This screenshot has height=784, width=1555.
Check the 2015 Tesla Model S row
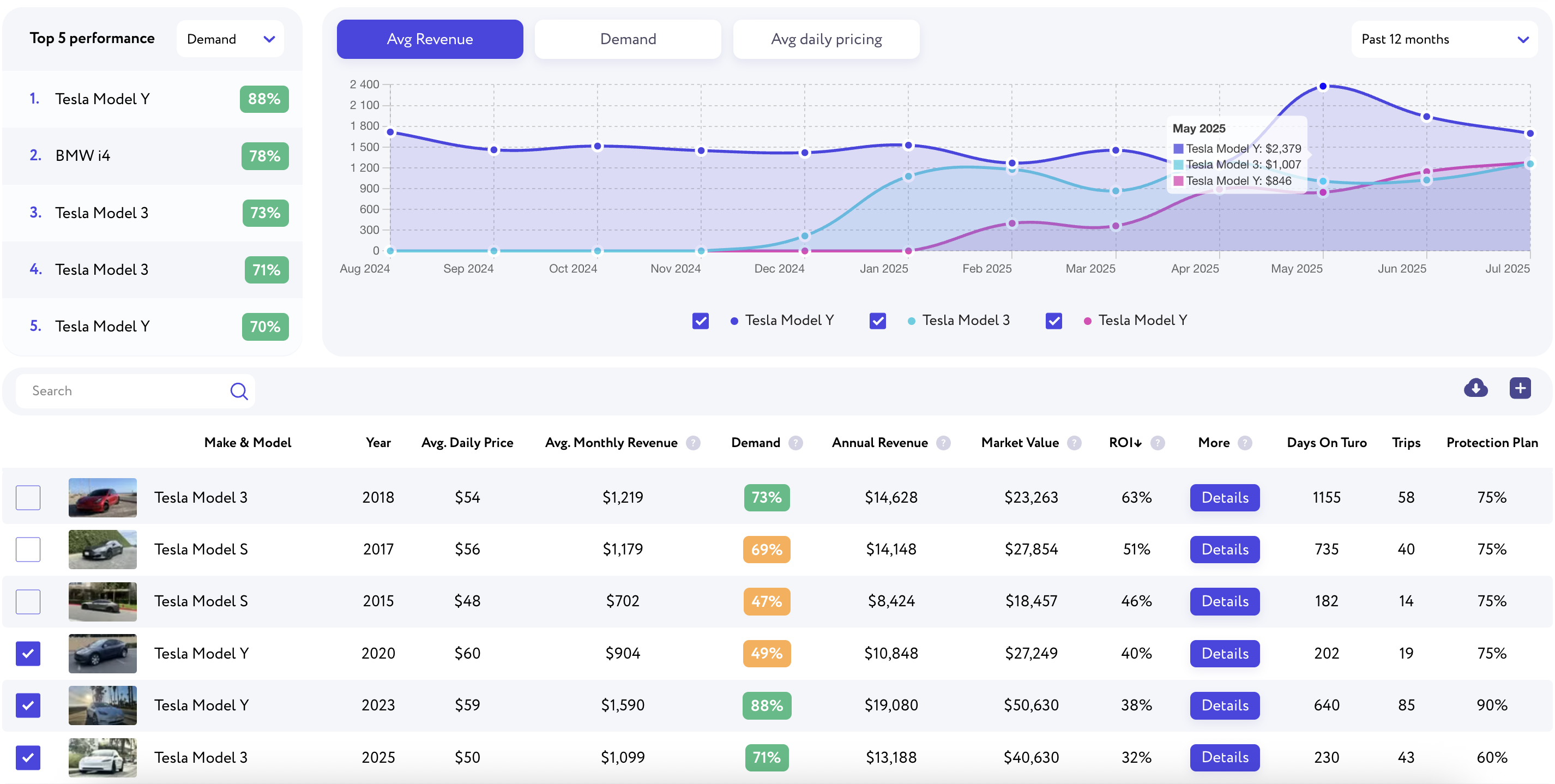(x=28, y=602)
